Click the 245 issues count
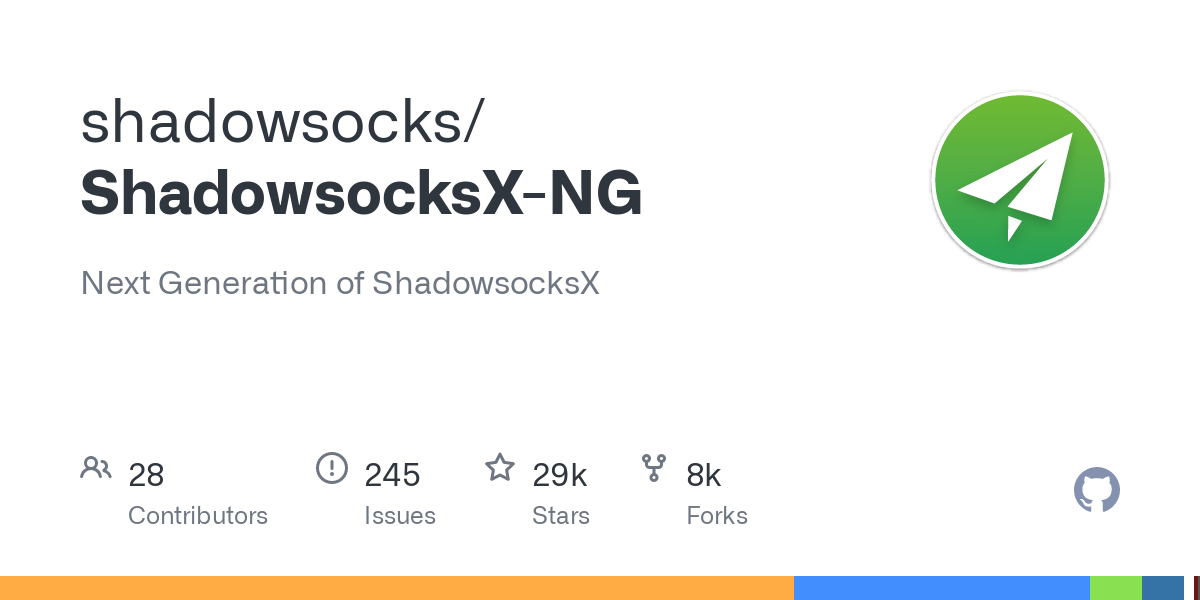The height and width of the screenshot is (600, 1200). coord(392,475)
